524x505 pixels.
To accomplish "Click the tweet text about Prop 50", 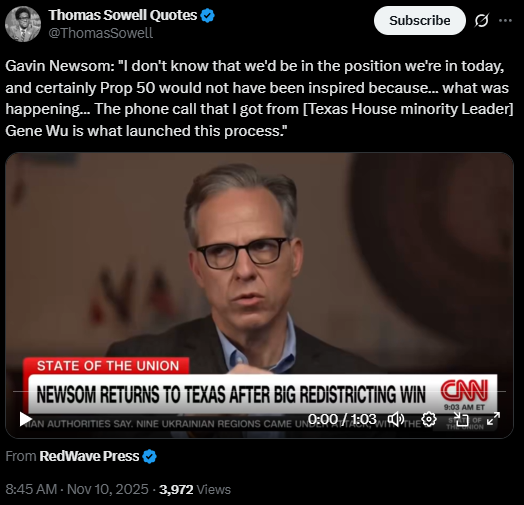I will click(x=259, y=98).
